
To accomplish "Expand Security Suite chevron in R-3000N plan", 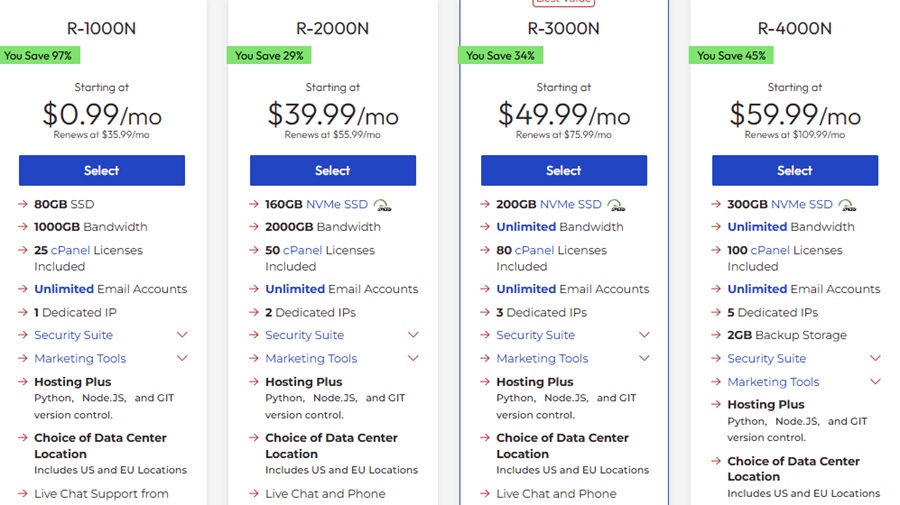I will [x=644, y=335].
